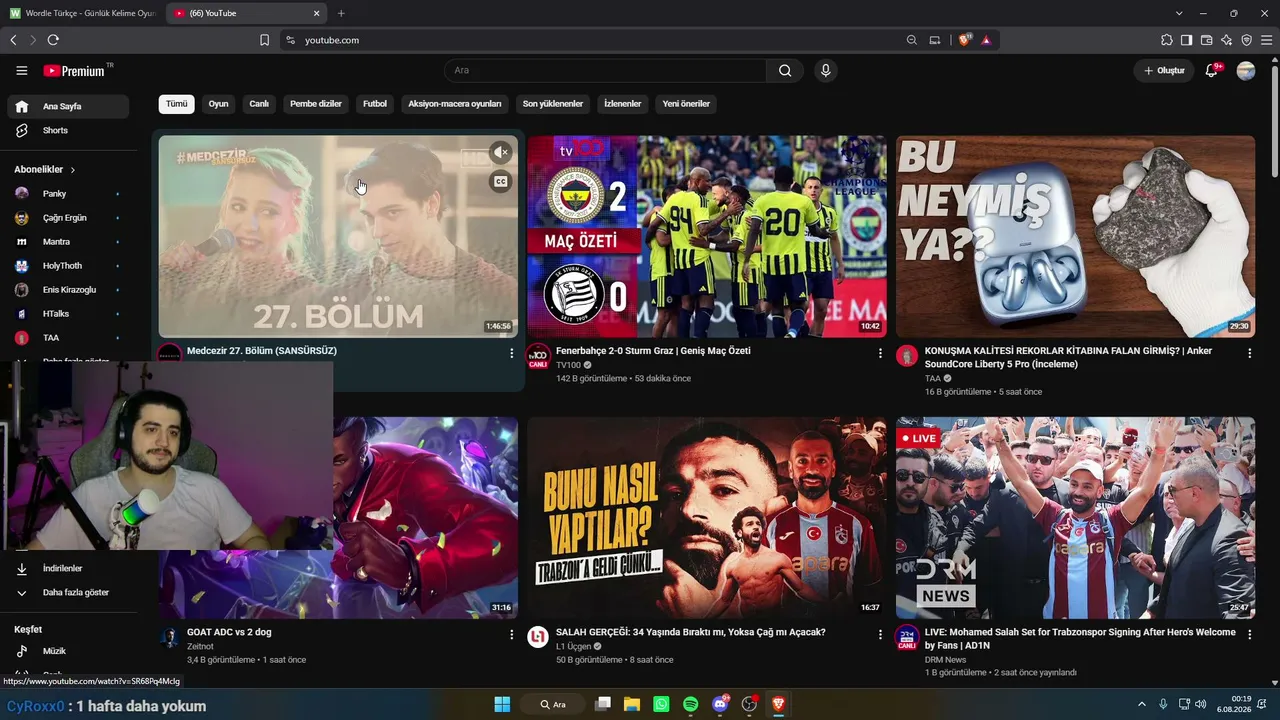Viewport: 1280px width, 720px height.
Task: Select the Aksiyon-macera oyunları chip
Action: coord(455,104)
